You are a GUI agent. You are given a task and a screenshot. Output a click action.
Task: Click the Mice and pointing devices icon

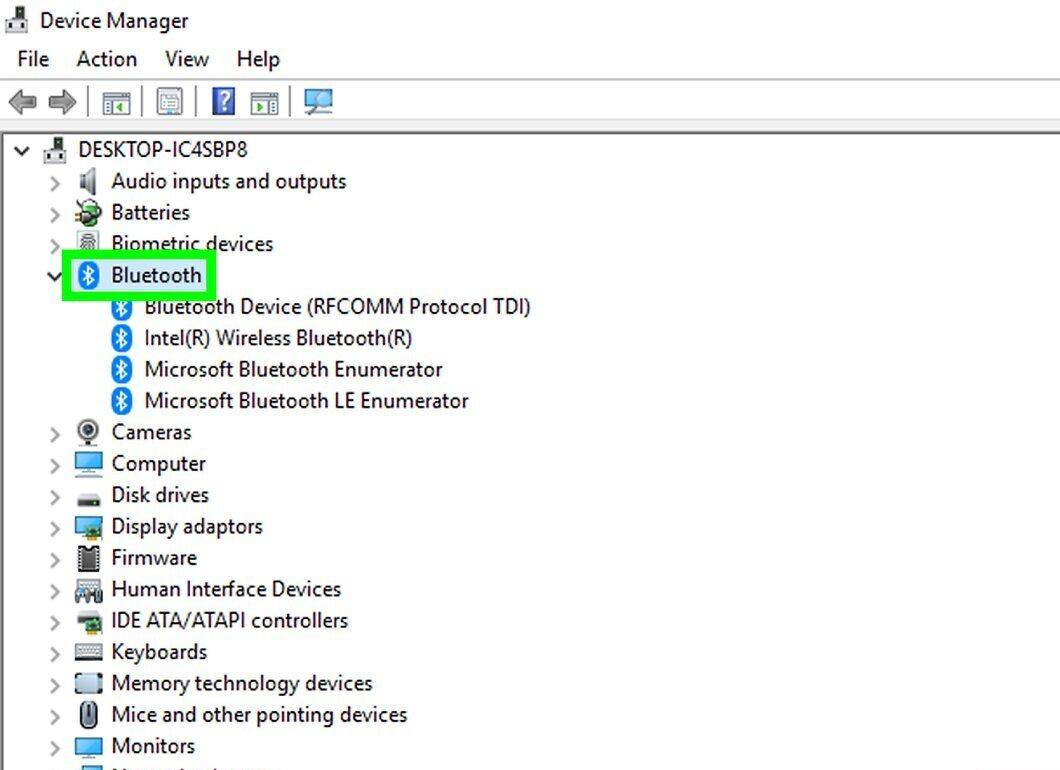(x=88, y=715)
